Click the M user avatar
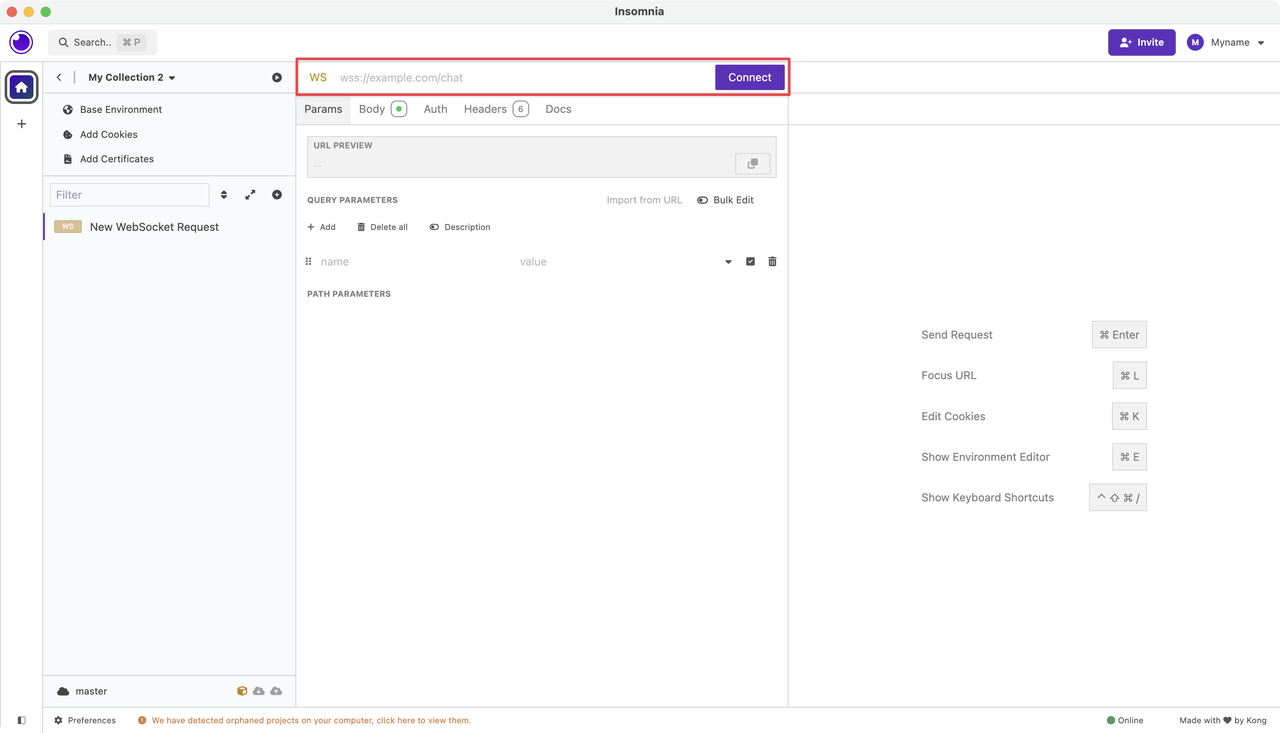Image resolution: width=1280 pixels, height=733 pixels. (x=1195, y=42)
